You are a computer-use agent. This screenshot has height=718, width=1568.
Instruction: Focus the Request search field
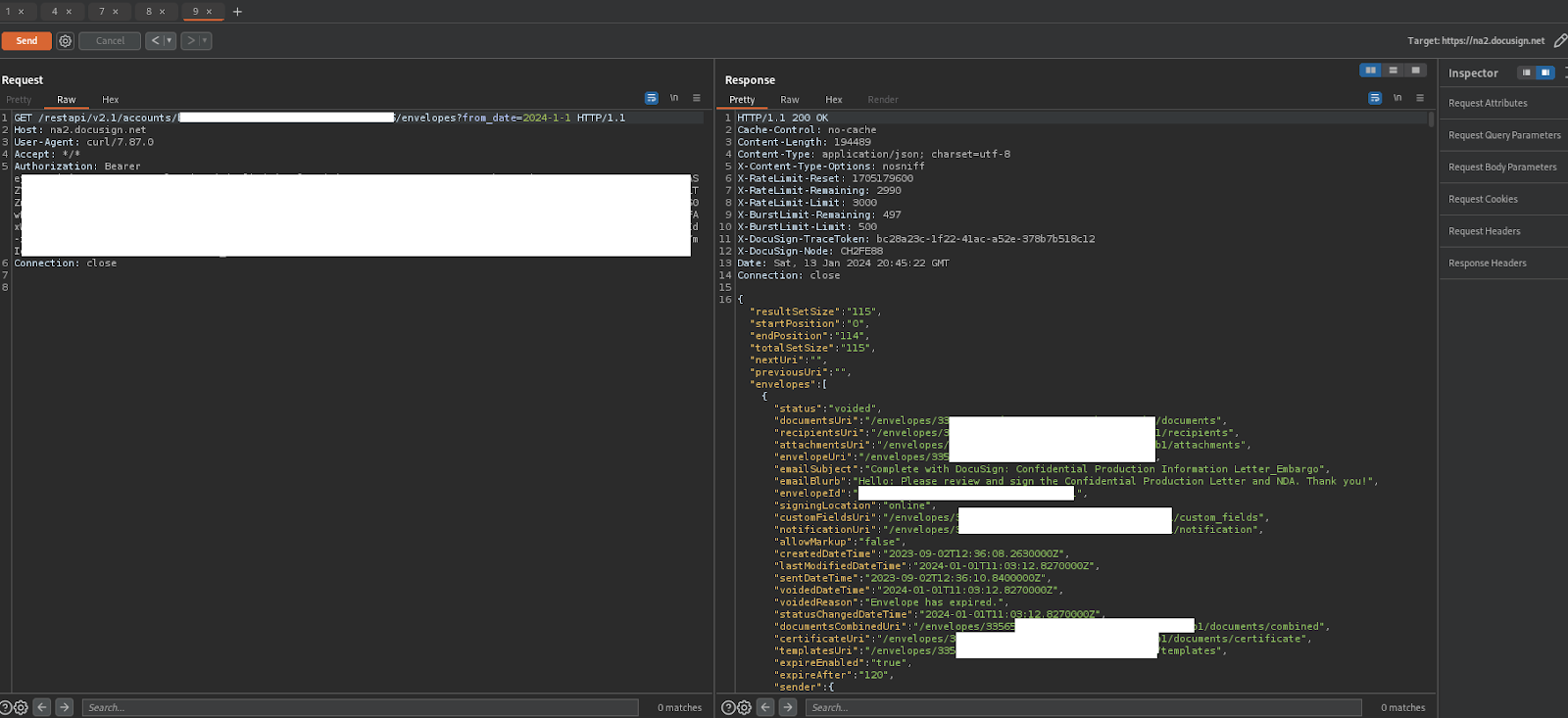coord(360,707)
